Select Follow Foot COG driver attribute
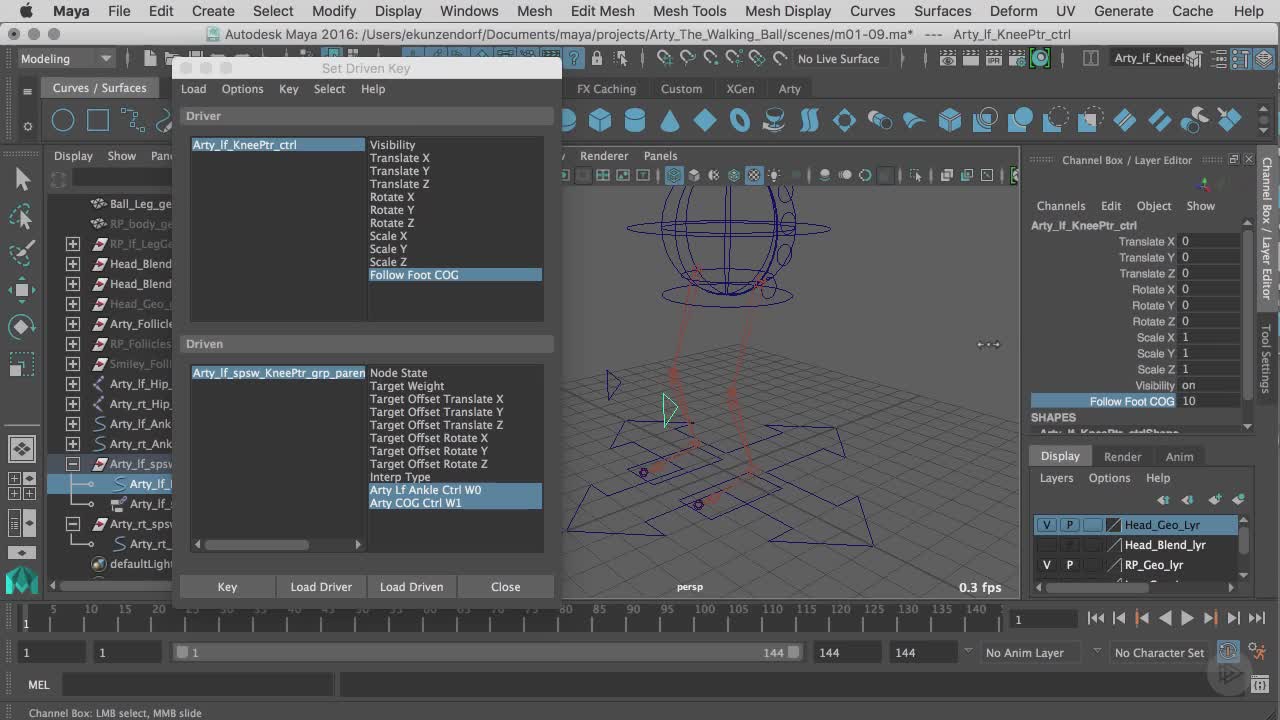 [x=455, y=275]
